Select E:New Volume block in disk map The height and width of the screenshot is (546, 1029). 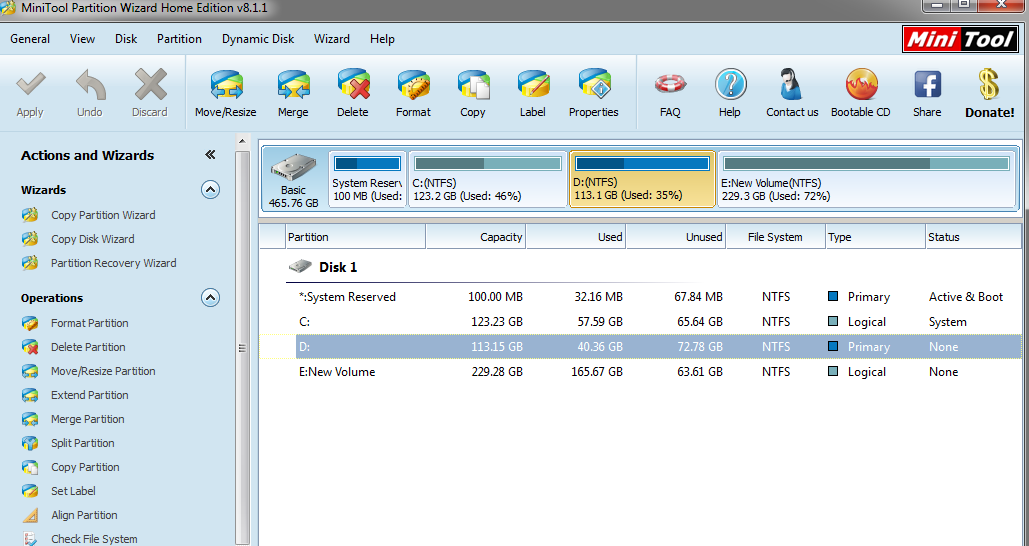867,178
